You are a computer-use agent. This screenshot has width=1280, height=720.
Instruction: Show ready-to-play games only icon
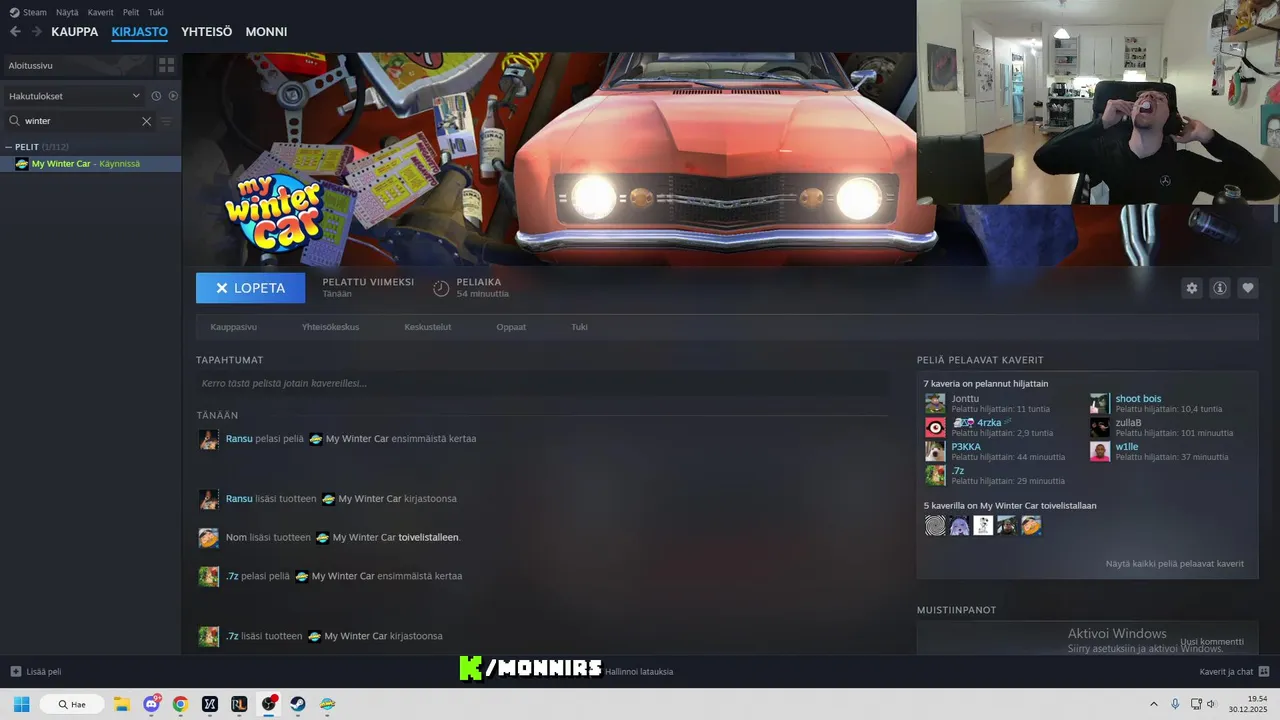(x=173, y=96)
